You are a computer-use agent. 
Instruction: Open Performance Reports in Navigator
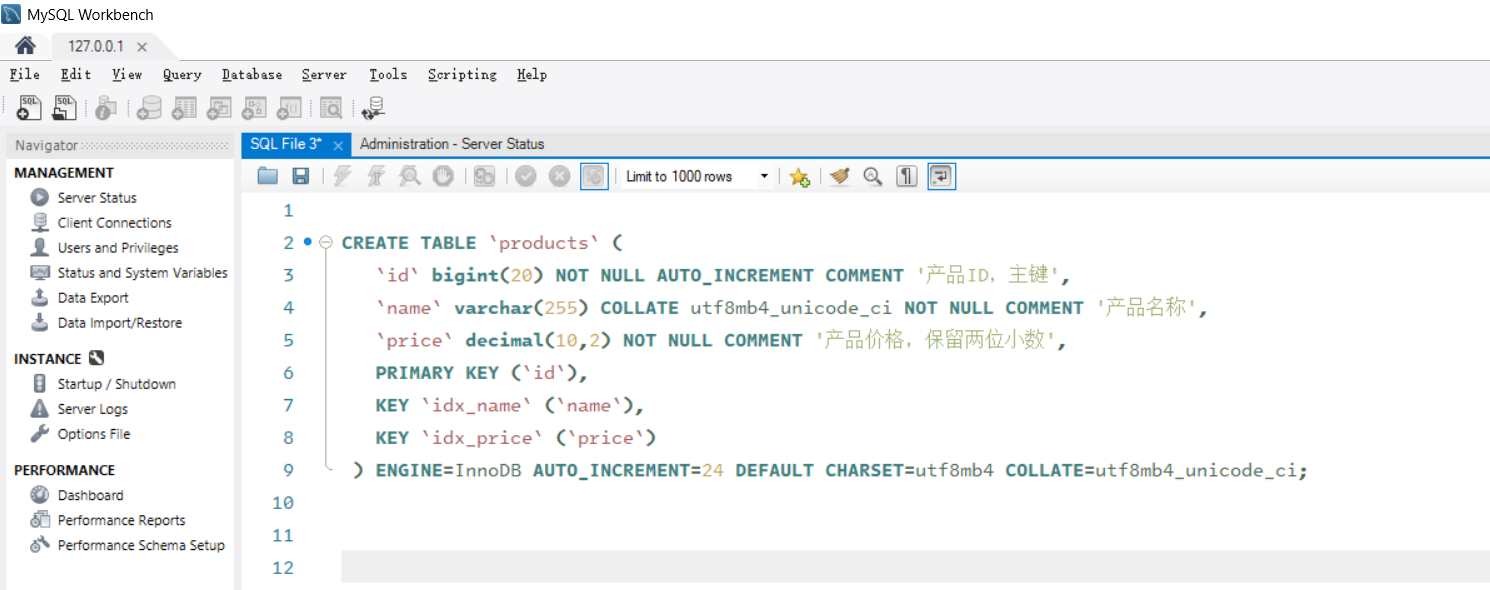coord(121,520)
